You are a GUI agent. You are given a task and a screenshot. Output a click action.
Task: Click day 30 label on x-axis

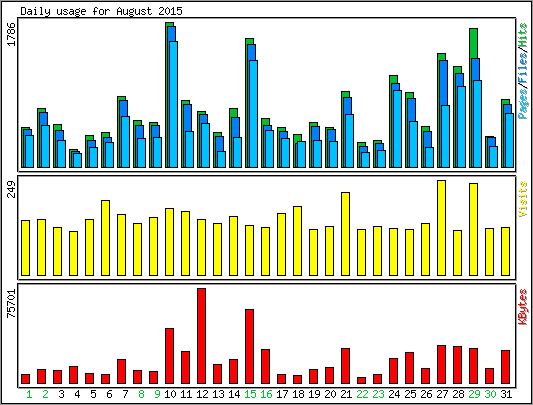[x=490, y=394]
